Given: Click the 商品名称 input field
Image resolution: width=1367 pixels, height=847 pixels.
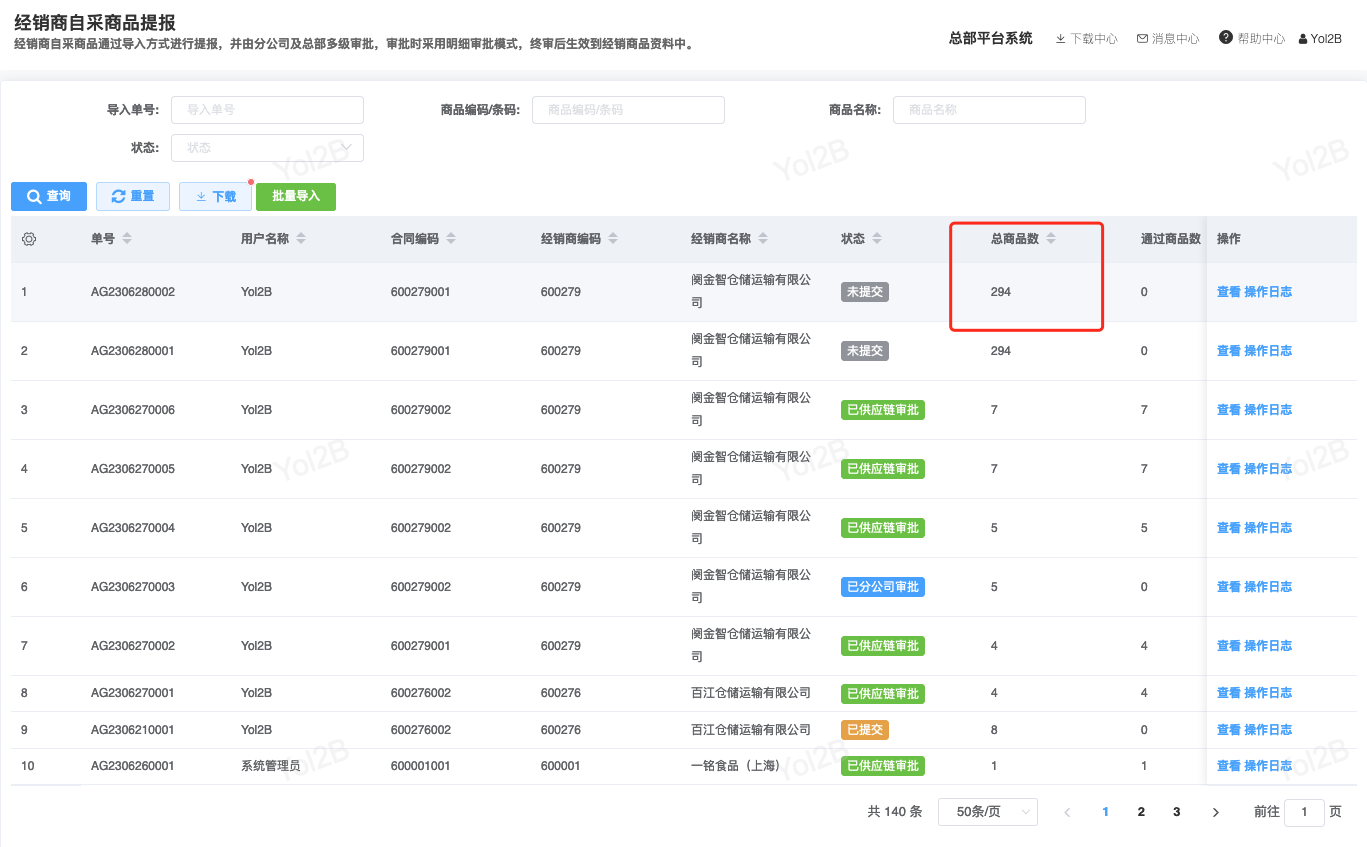Looking at the screenshot, I should coord(989,110).
